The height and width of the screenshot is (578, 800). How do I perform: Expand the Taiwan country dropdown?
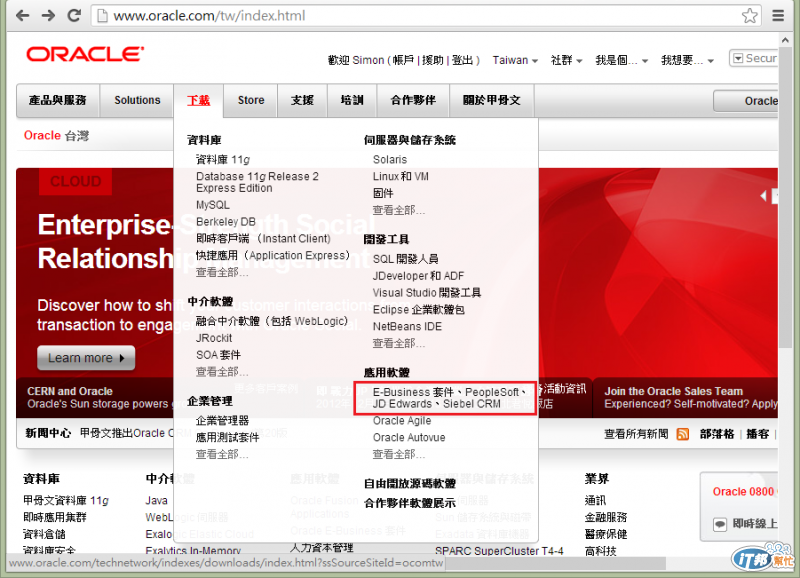515,60
